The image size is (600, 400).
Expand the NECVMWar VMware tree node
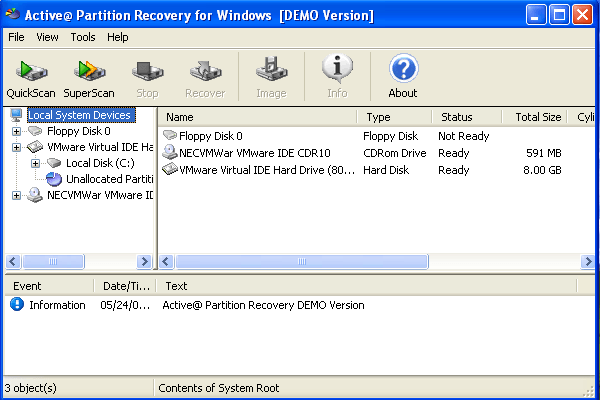(16, 196)
